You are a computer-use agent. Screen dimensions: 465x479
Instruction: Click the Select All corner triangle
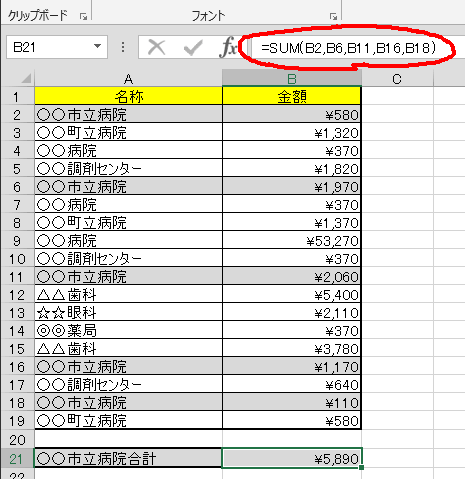[x=26, y=78]
